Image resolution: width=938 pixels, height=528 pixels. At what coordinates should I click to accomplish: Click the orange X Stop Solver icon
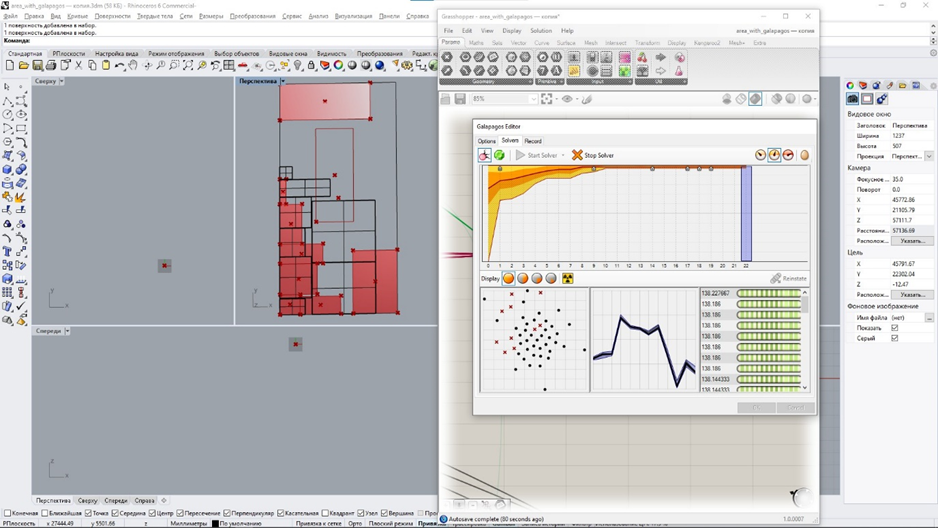tap(577, 155)
